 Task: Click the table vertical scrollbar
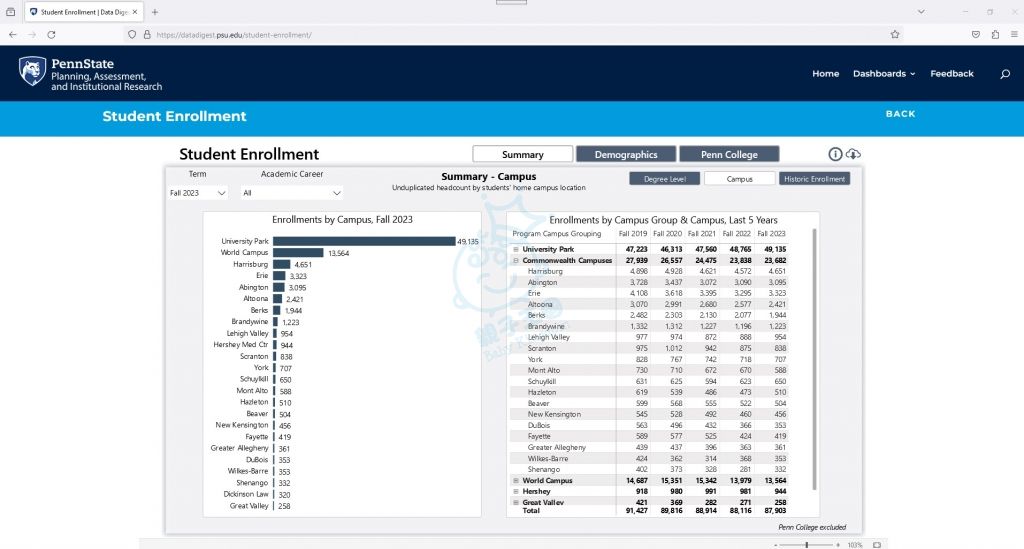(814, 359)
